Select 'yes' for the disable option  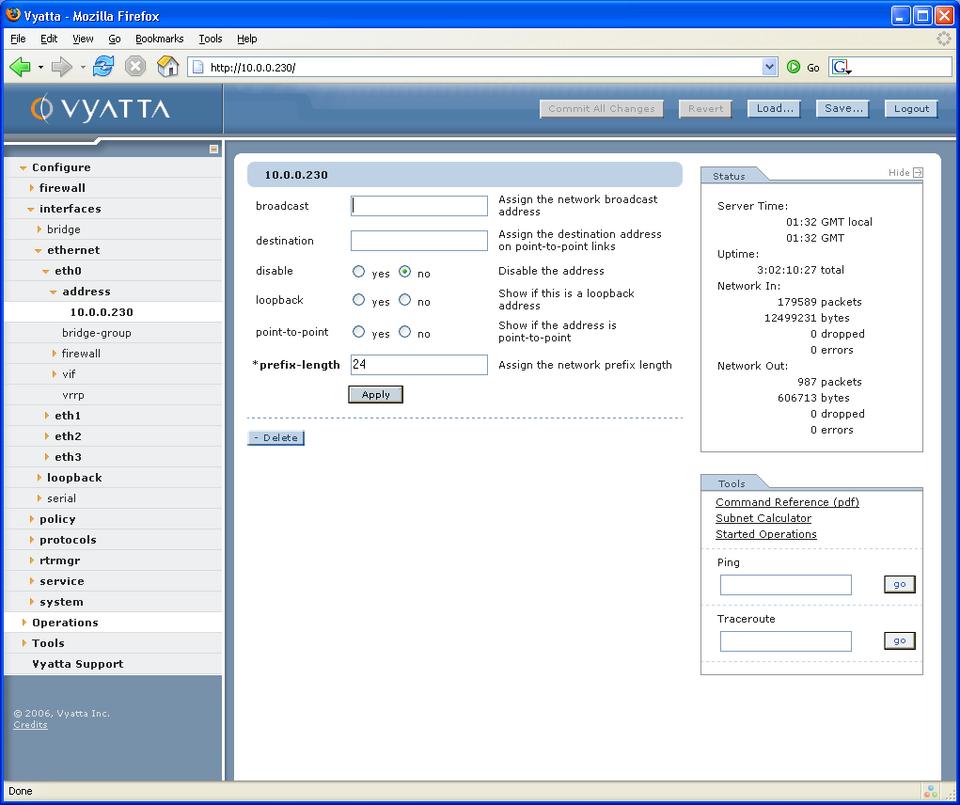(359, 272)
